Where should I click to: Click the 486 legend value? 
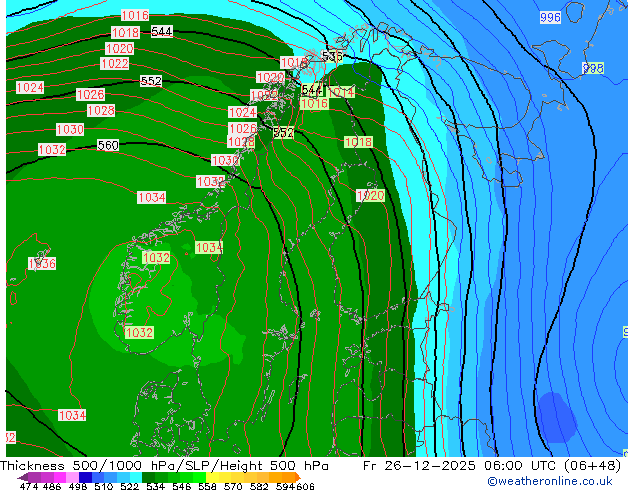(x=52, y=486)
